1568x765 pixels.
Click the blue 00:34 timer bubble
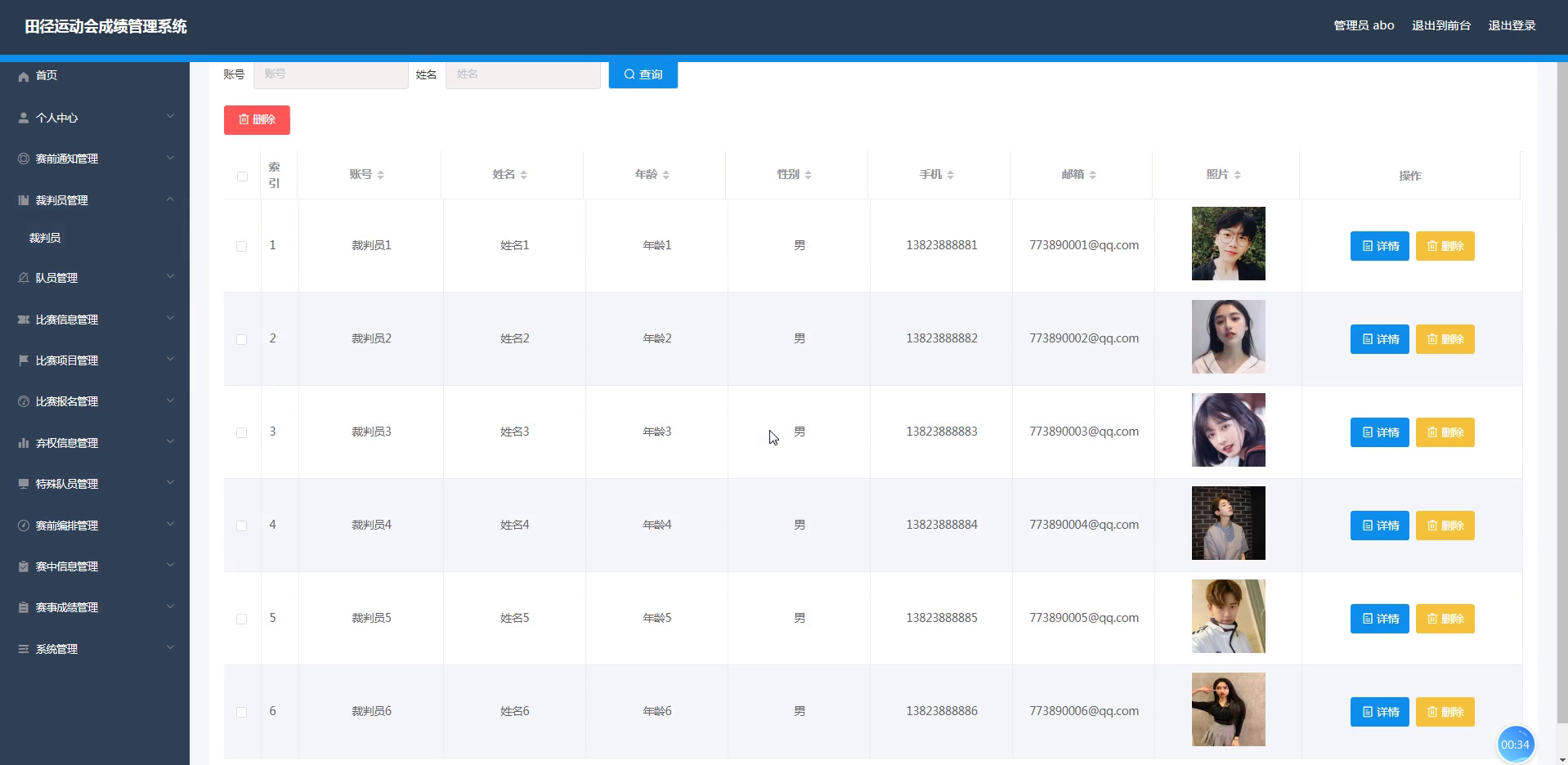[x=1515, y=745]
